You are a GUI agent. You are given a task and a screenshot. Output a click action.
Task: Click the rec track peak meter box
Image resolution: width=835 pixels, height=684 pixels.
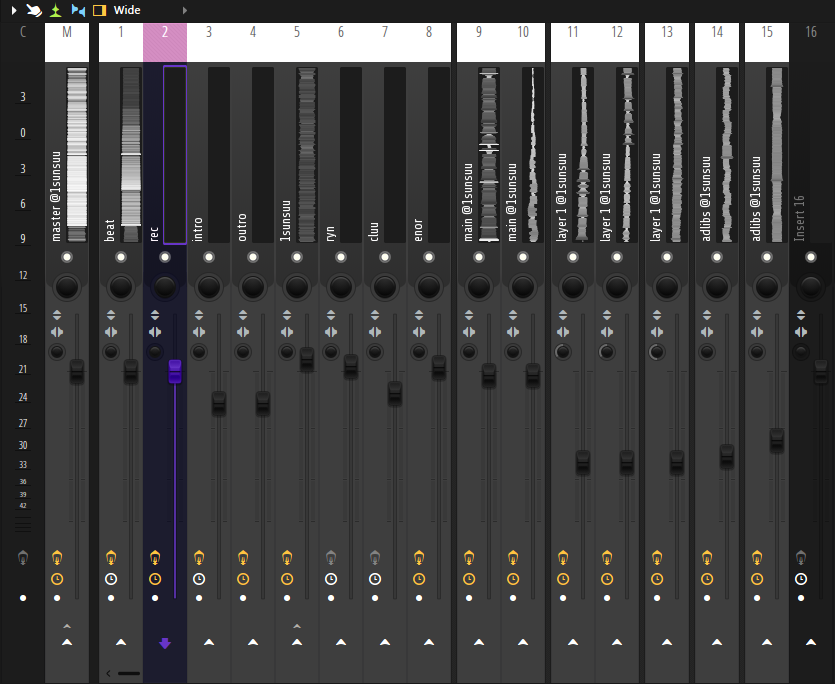(x=175, y=155)
